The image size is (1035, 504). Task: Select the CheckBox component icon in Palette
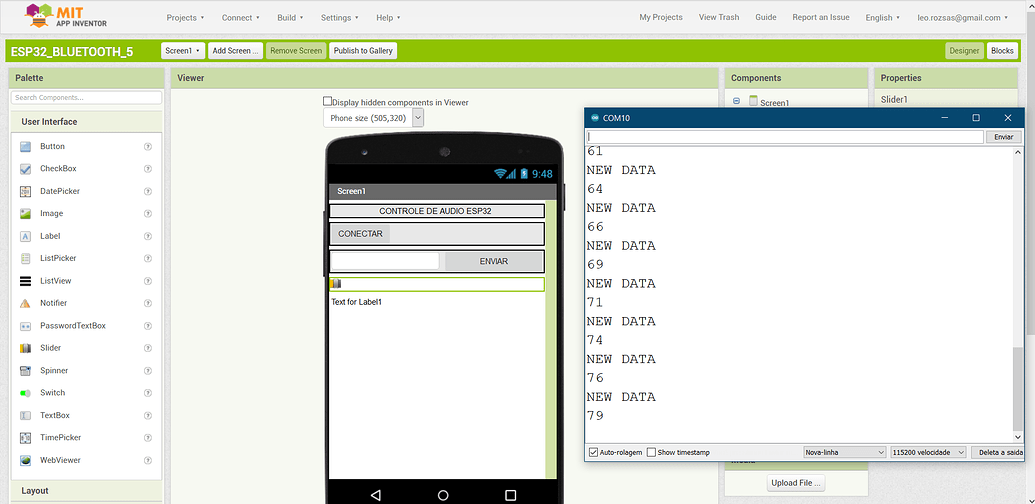point(26,169)
